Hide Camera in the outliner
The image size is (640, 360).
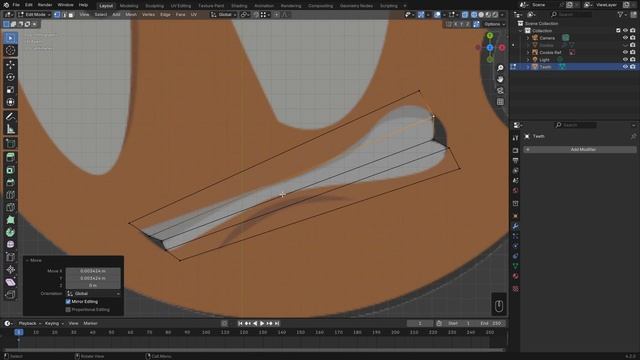625,38
